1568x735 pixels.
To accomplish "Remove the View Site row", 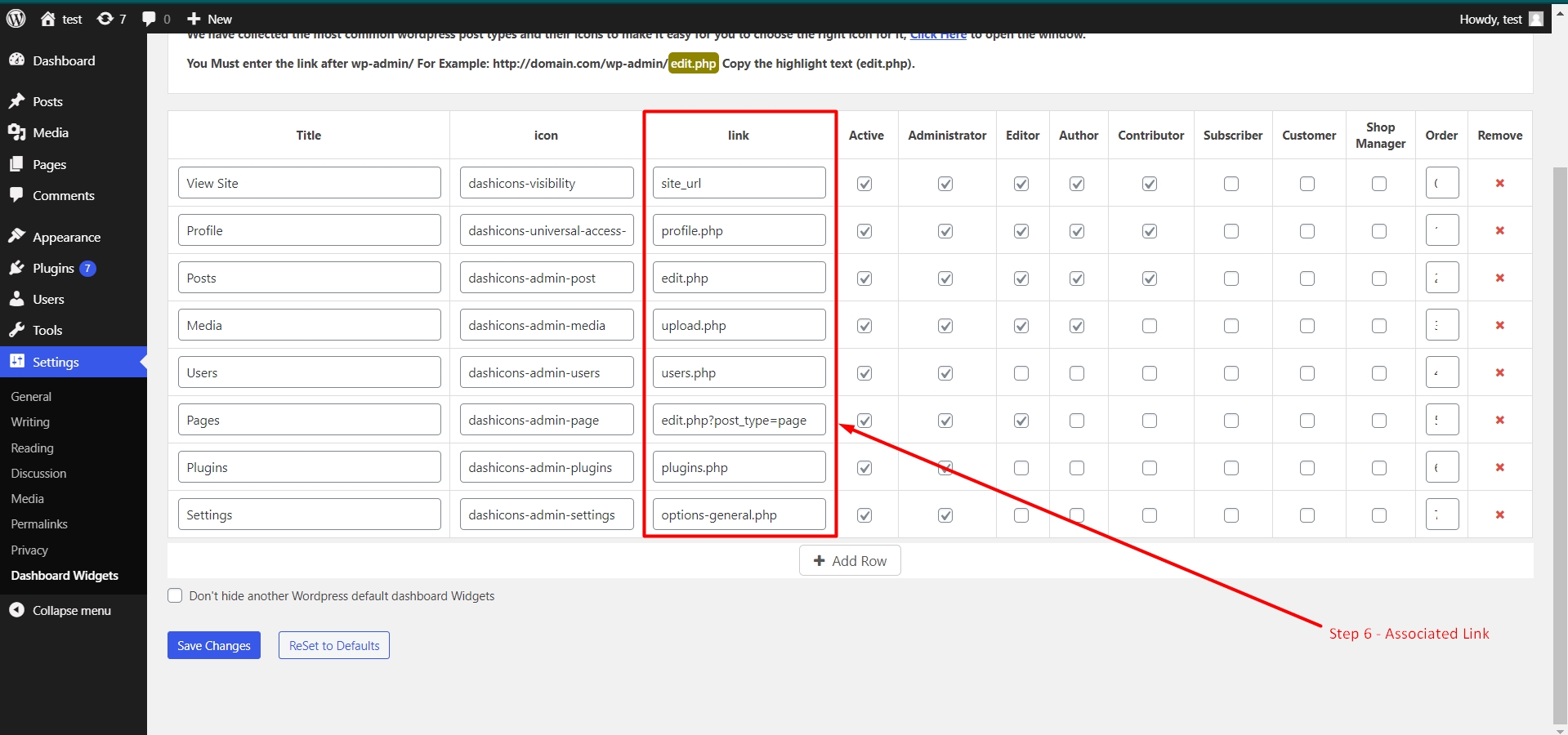I will click(1500, 183).
